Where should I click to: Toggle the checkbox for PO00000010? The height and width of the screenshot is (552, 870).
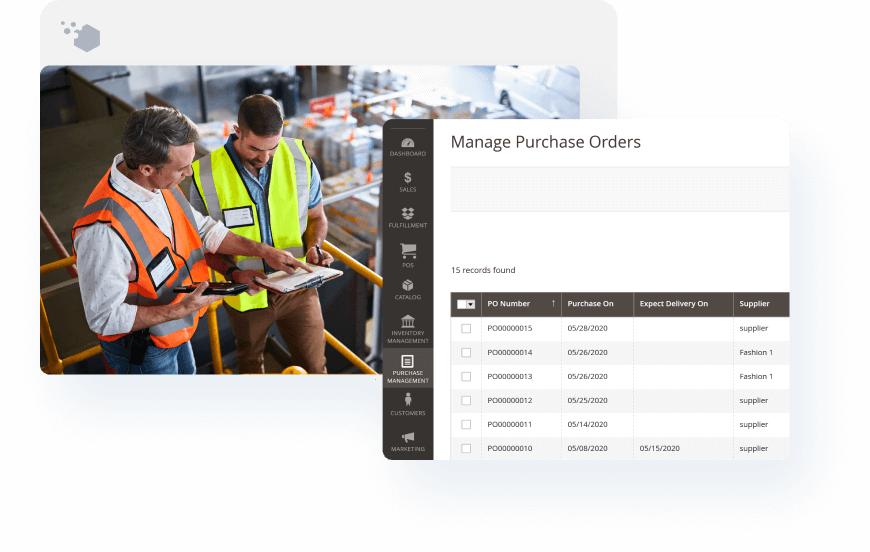coord(466,448)
